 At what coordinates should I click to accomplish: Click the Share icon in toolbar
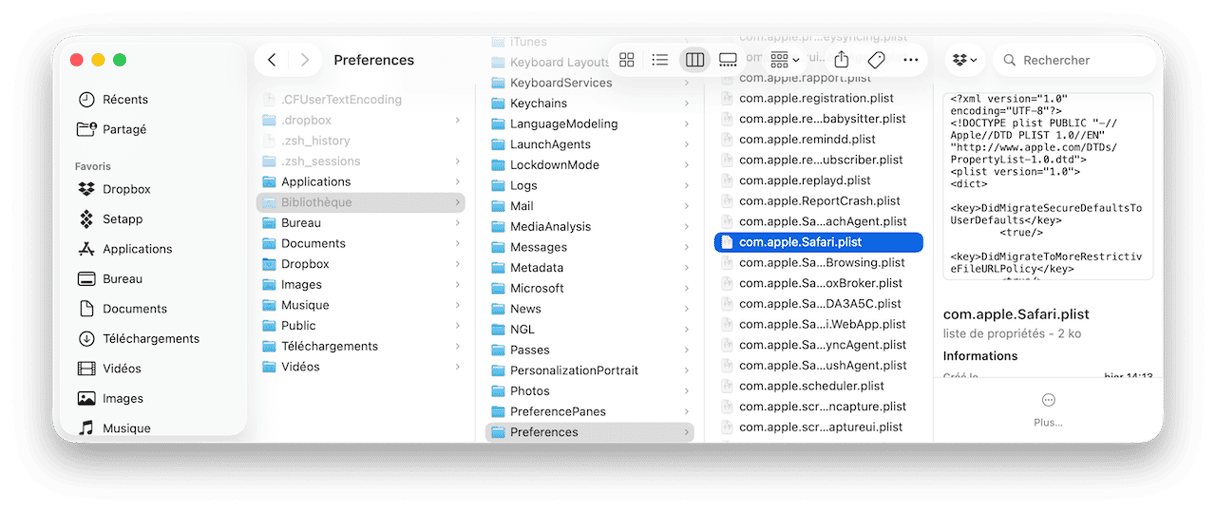coord(842,60)
